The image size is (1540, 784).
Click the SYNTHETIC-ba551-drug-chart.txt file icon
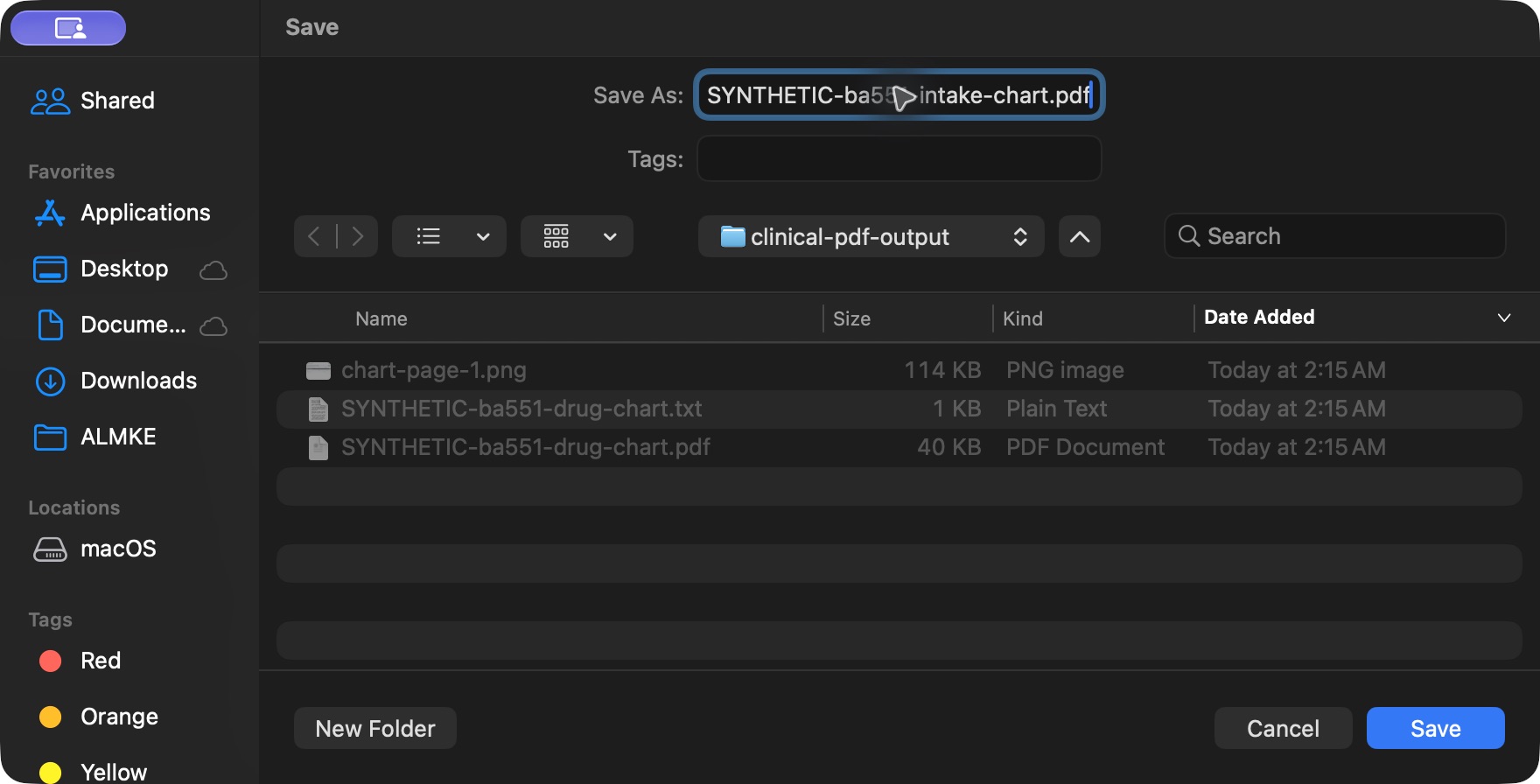click(318, 409)
